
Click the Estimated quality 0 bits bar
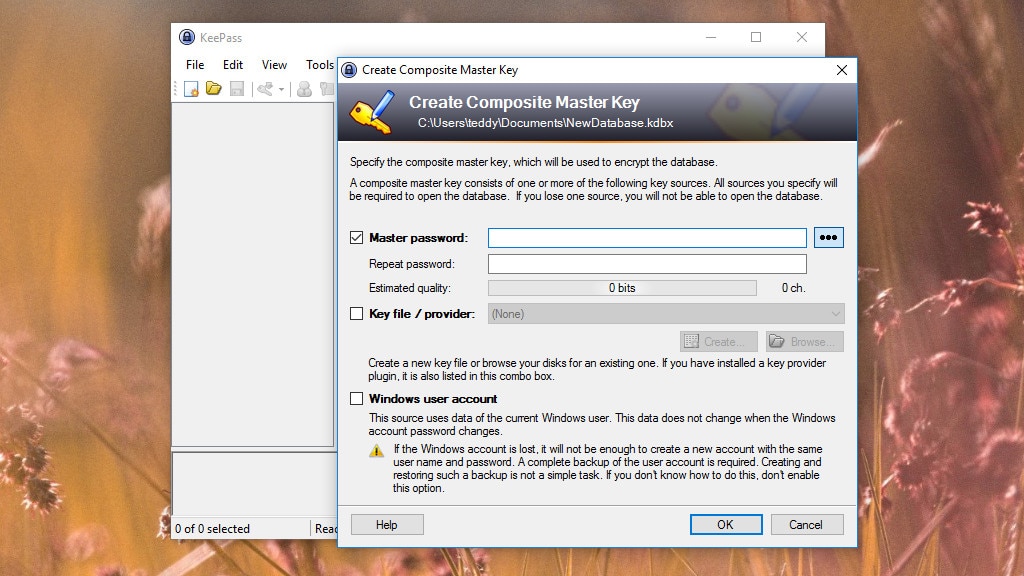pyautogui.click(x=622, y=288)
